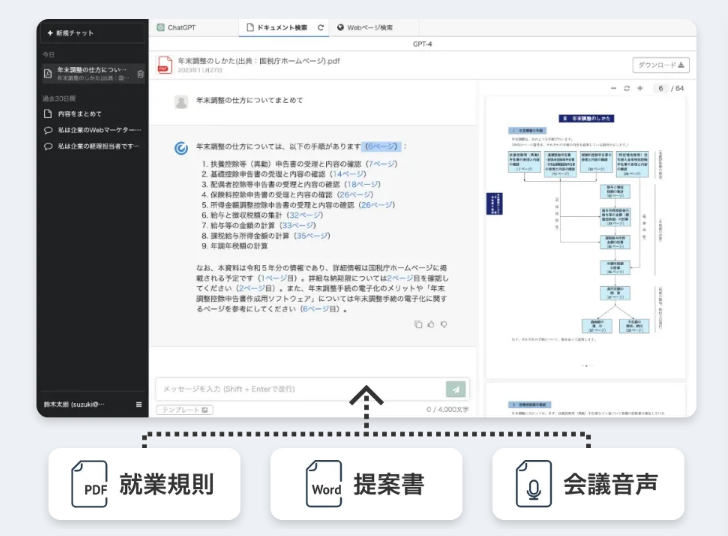
Task: Open the 26ページ link for 保険料控除申告書
Action: (355, 195)
